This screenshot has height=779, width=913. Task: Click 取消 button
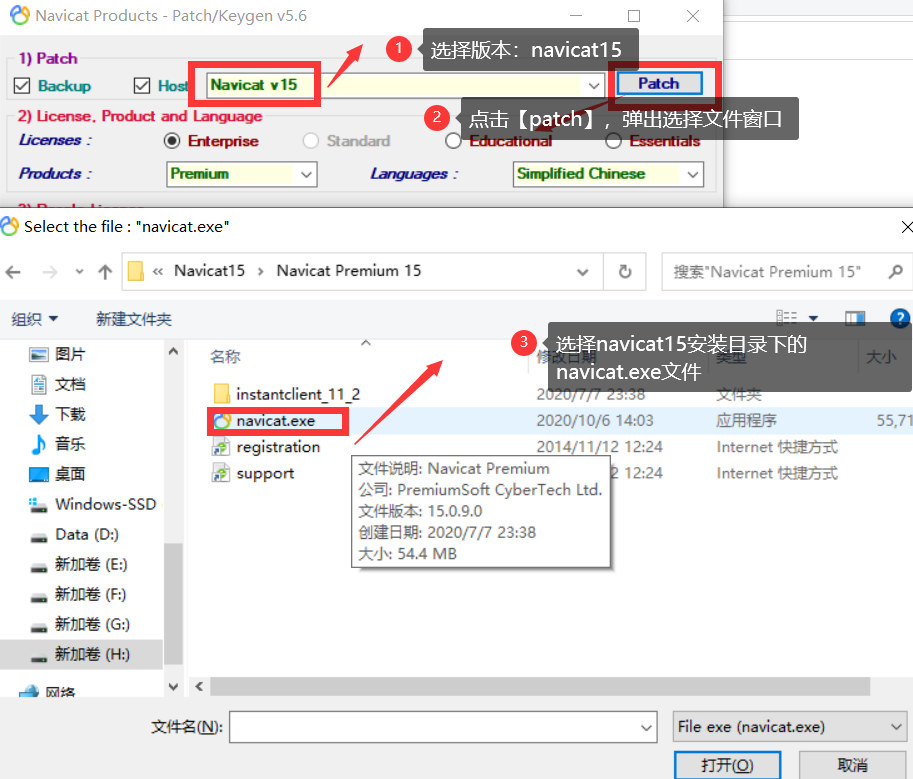(852, 764)
